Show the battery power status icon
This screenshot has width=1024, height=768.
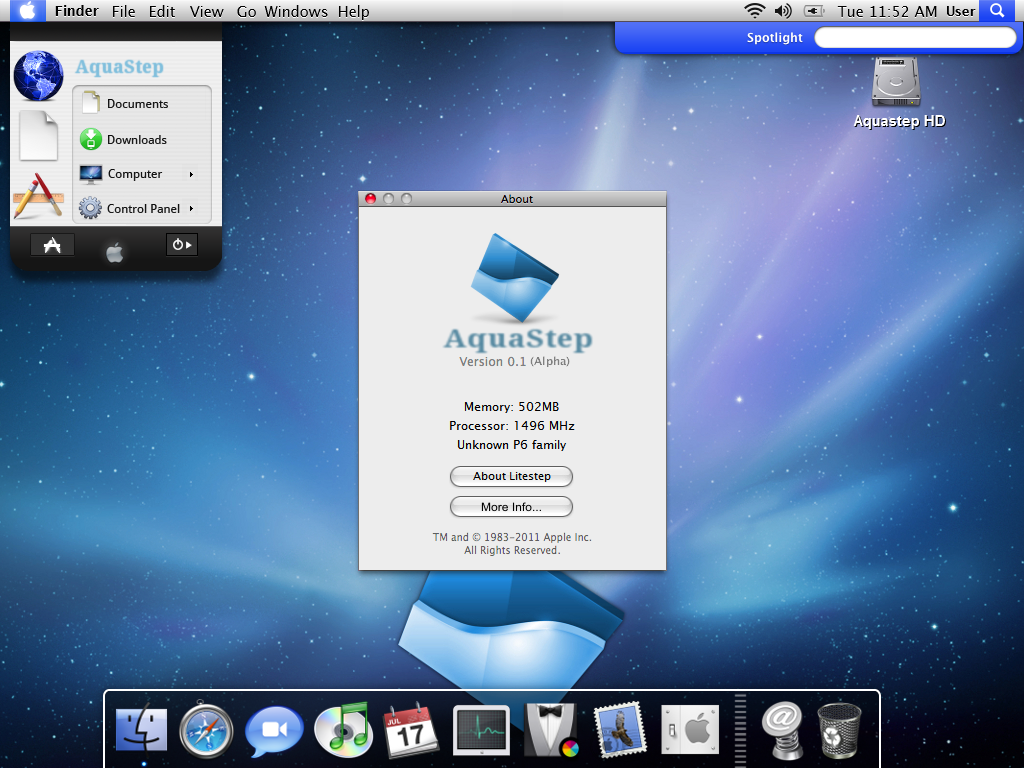click(814, 10)
